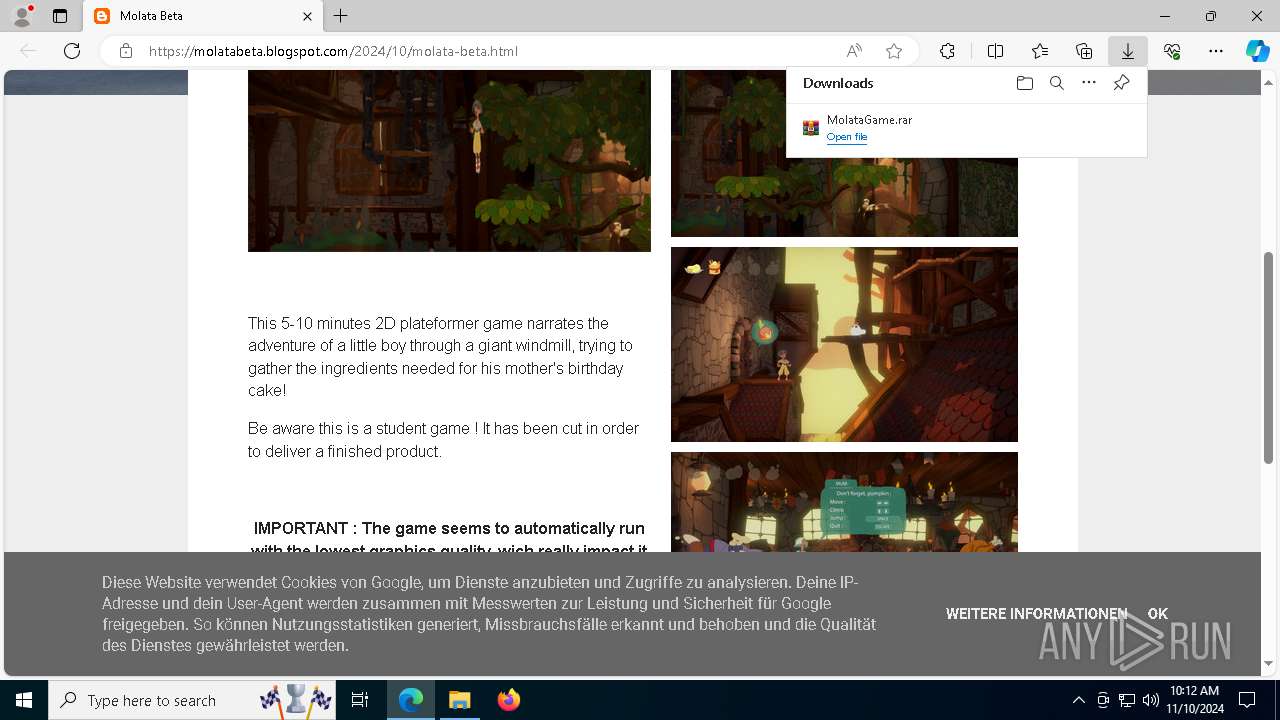Viewport: 1280px width, 720px height.
Task: Click the 'Be aware this is a student game' paragraph
Action: [443, 440]
